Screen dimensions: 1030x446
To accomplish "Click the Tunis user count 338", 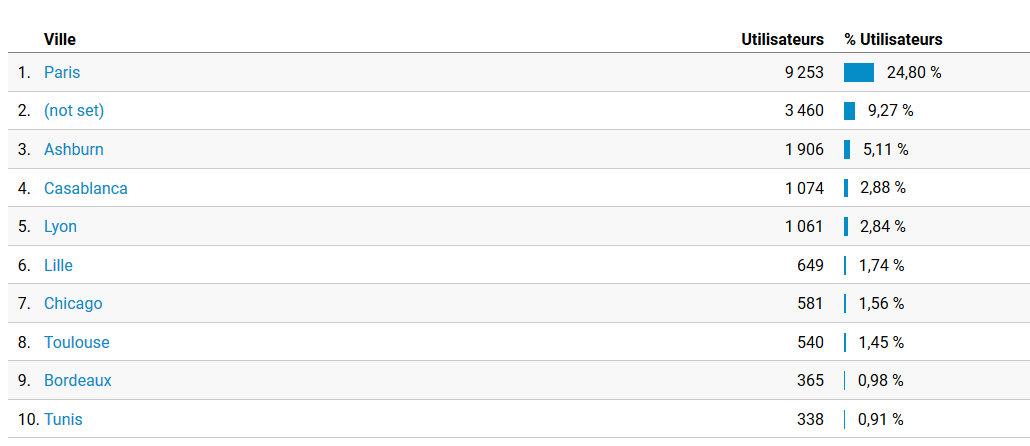I will click(x=810, y=419).
